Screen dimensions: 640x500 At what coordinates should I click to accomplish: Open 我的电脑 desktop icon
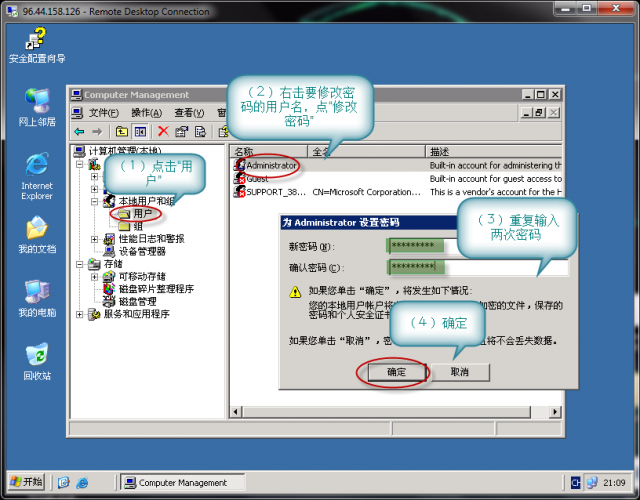coord(37,298)
